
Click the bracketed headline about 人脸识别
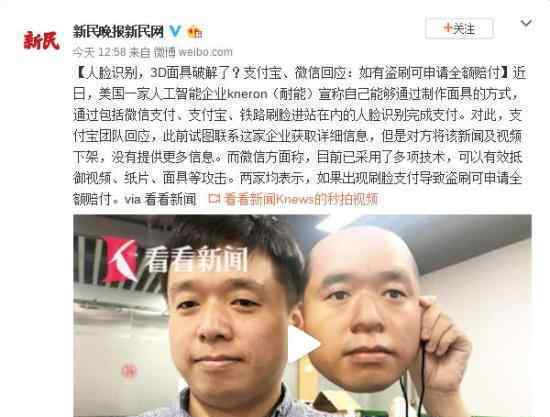[292, 73]
